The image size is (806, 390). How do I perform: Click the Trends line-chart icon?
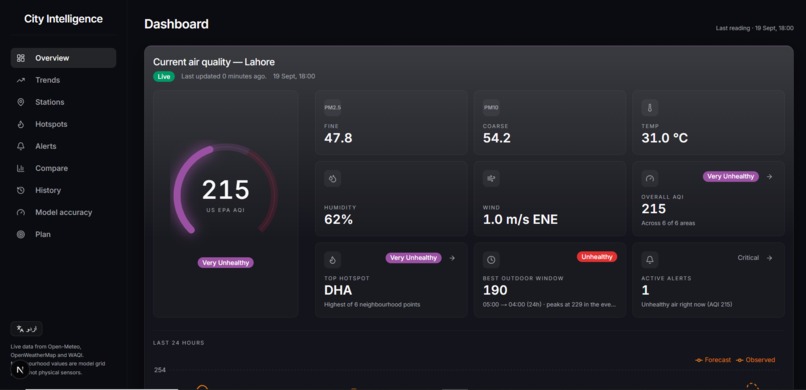pos(21,80)
